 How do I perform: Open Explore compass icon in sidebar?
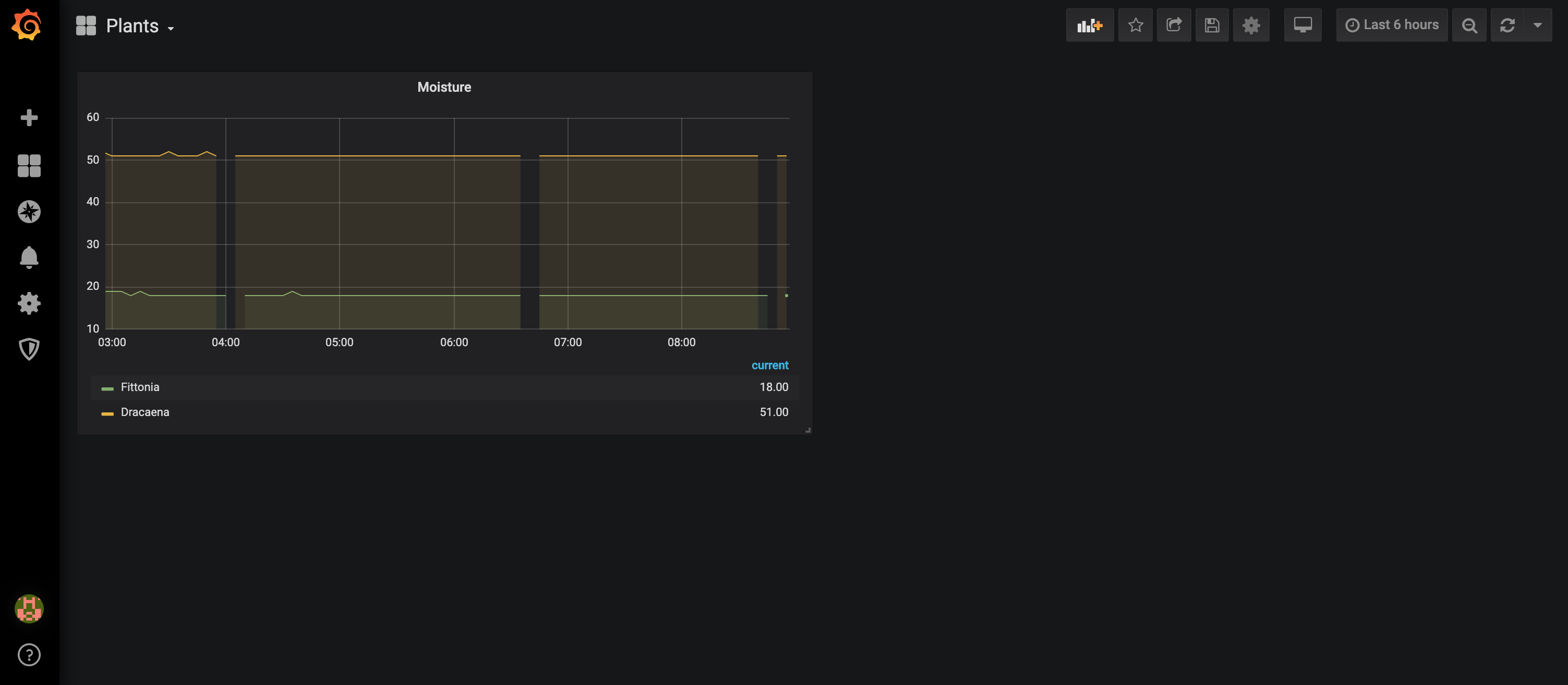29,212
